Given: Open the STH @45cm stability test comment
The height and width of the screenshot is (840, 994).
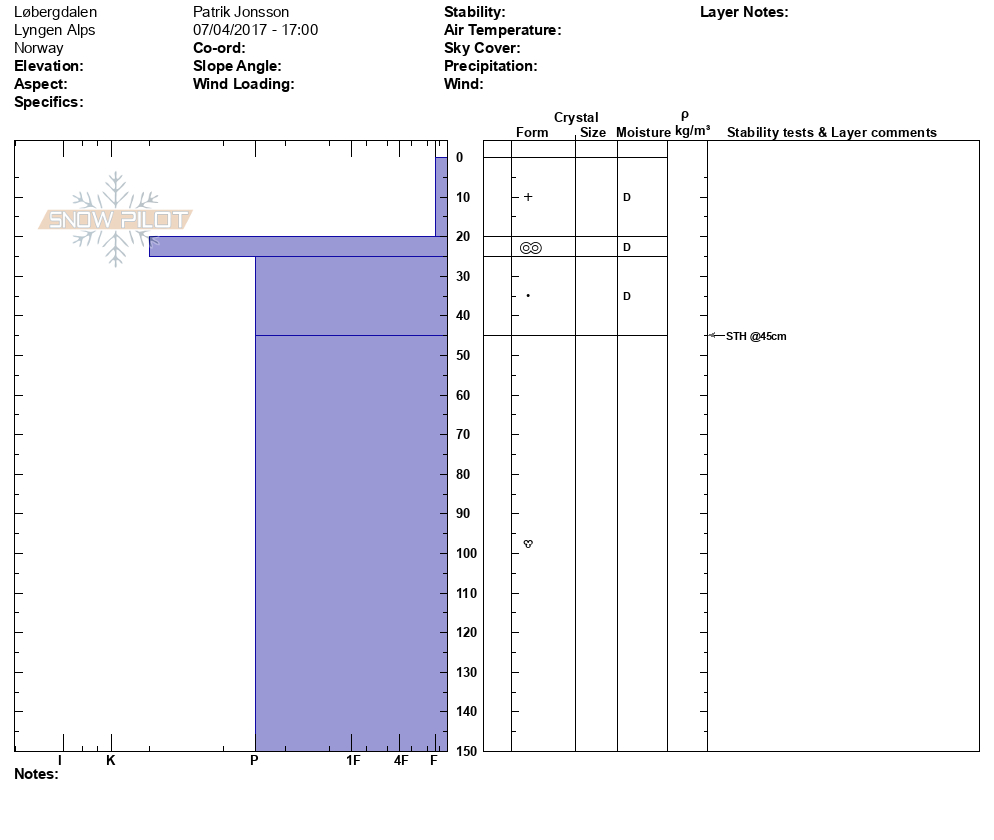Looking at the screenshot, I should (756, 336).
